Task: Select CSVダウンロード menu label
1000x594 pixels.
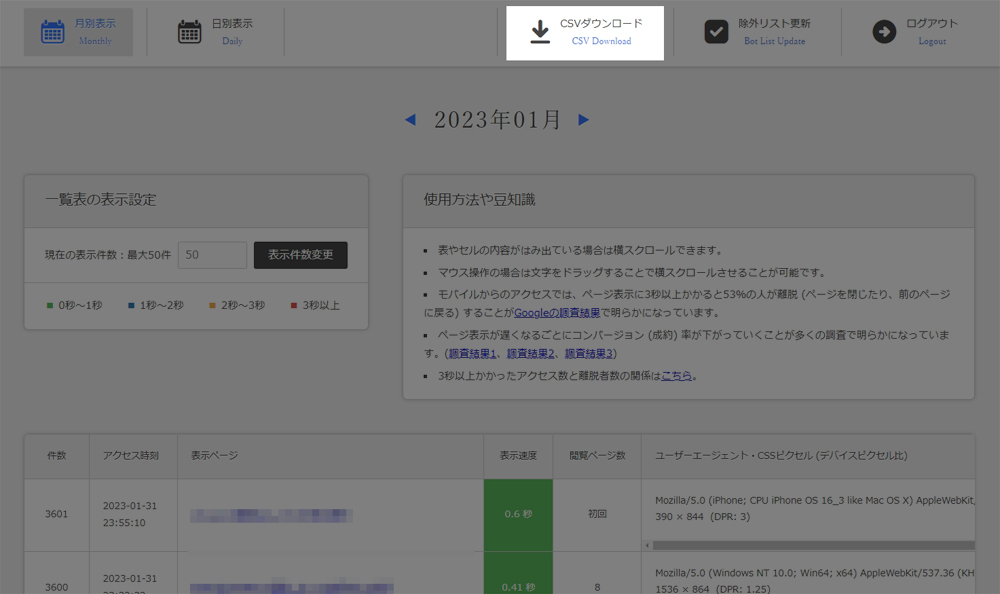Action: 601,24
